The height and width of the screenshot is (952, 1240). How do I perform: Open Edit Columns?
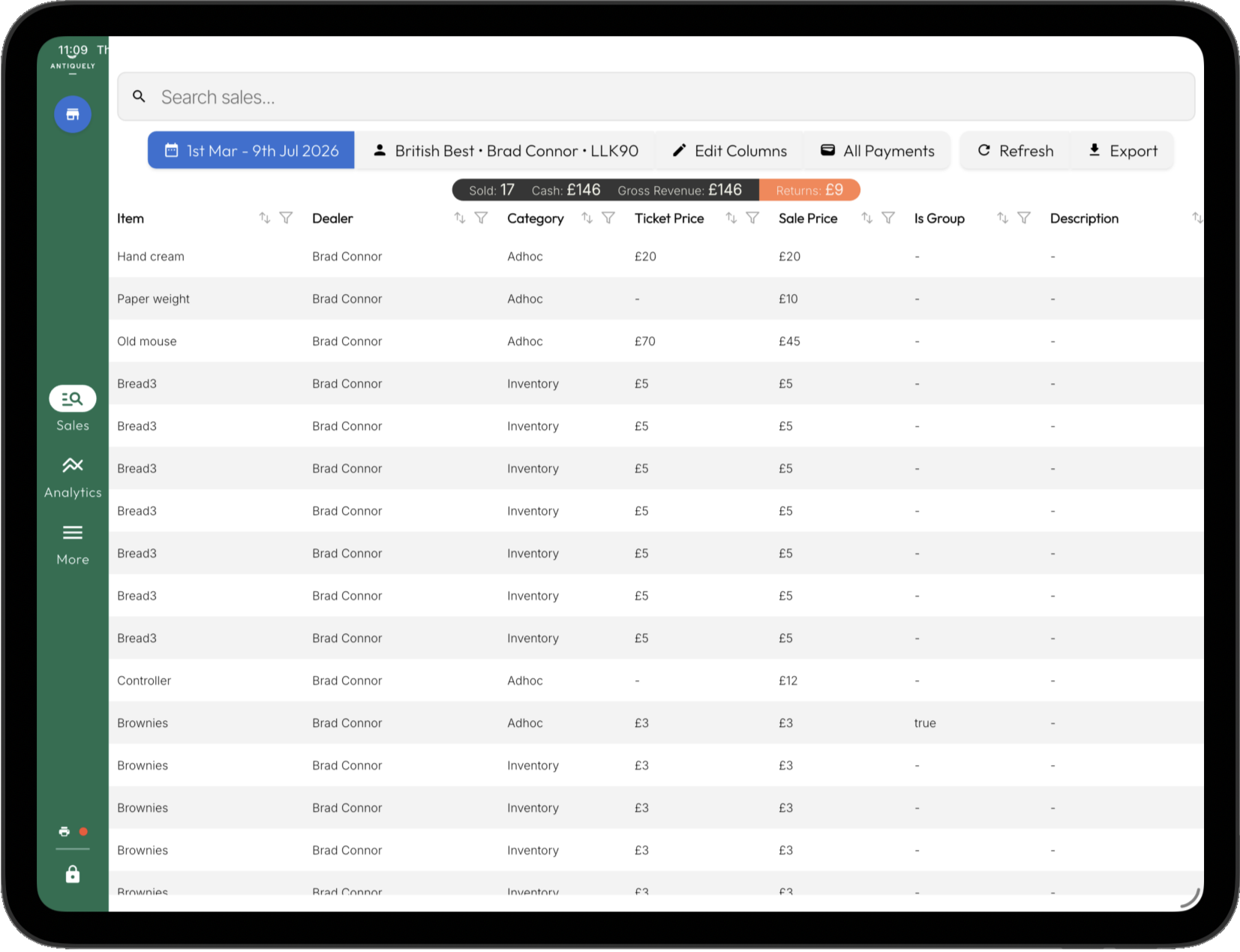tap(729, 151)
